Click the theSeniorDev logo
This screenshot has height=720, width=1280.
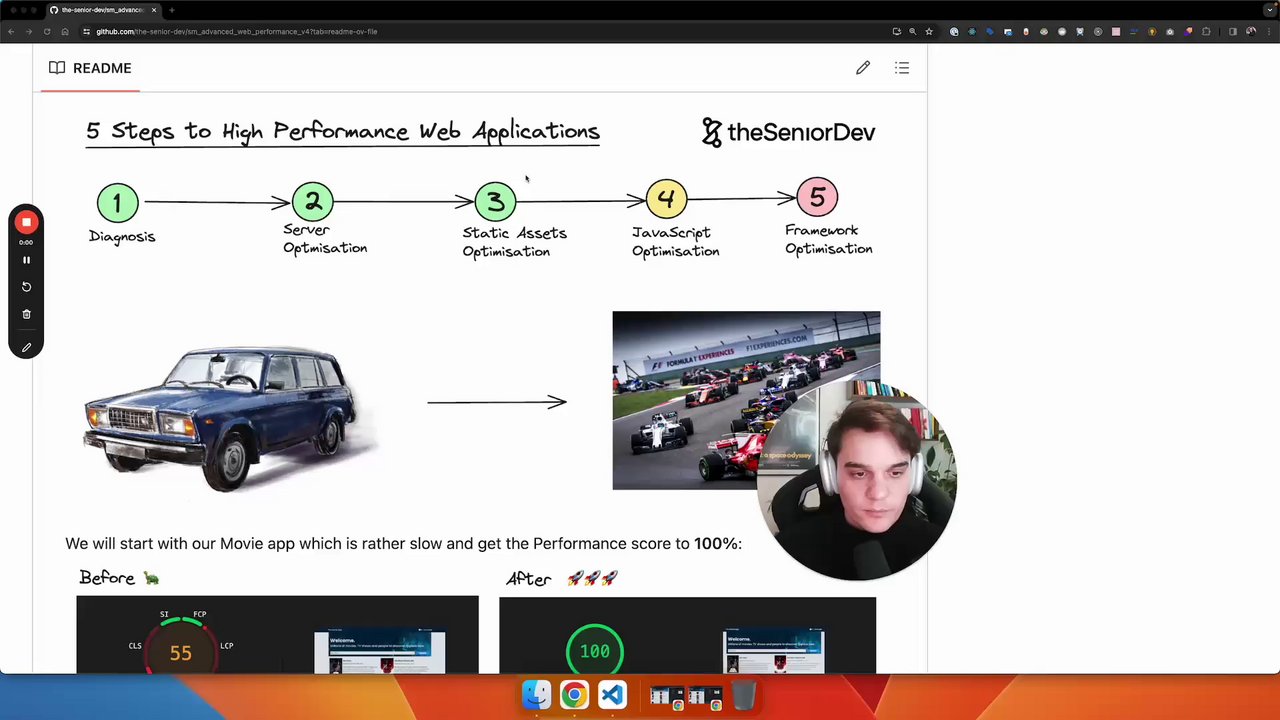(788, 132)
